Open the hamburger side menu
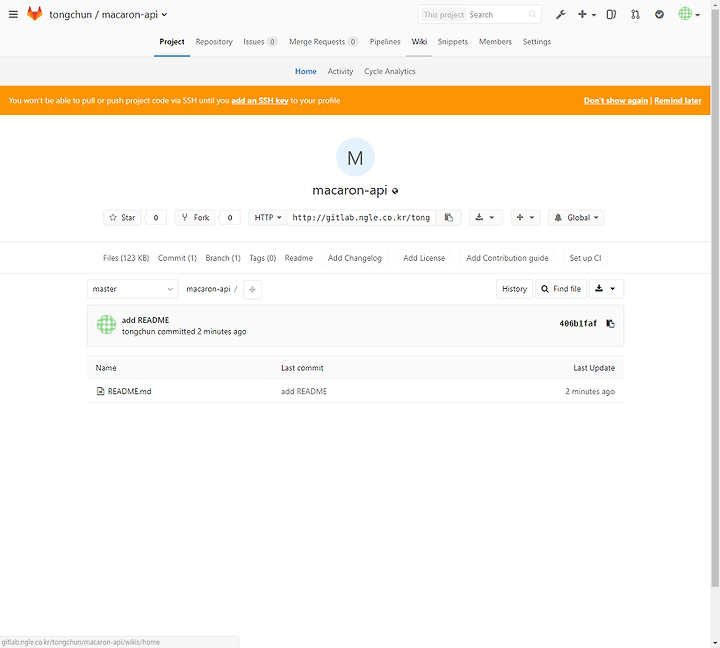720x648 pixels. click(x=13, y=14)
